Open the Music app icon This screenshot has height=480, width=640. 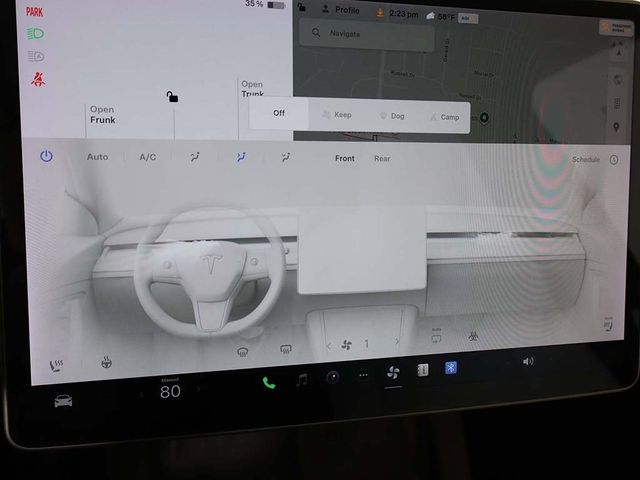pyautogui.click(x=302, y=380)
